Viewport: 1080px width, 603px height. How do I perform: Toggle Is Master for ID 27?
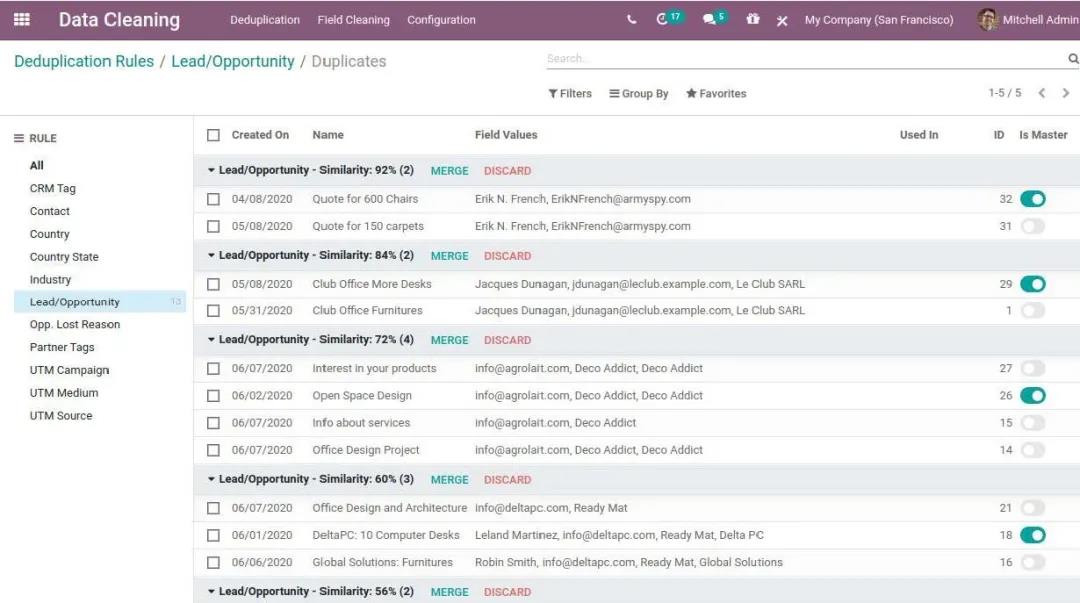click(x=1032, y=369)
